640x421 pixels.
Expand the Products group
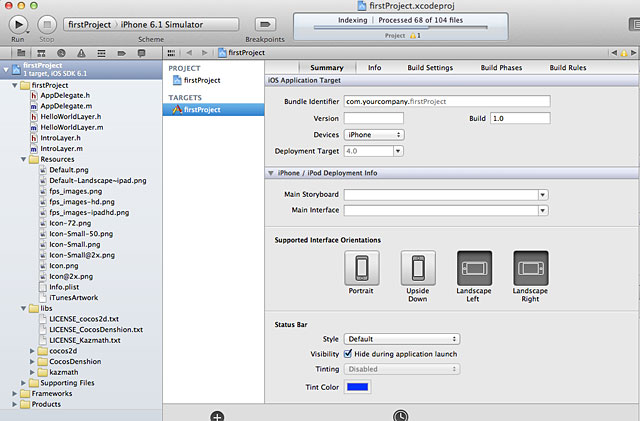click(x=15, y=404)
